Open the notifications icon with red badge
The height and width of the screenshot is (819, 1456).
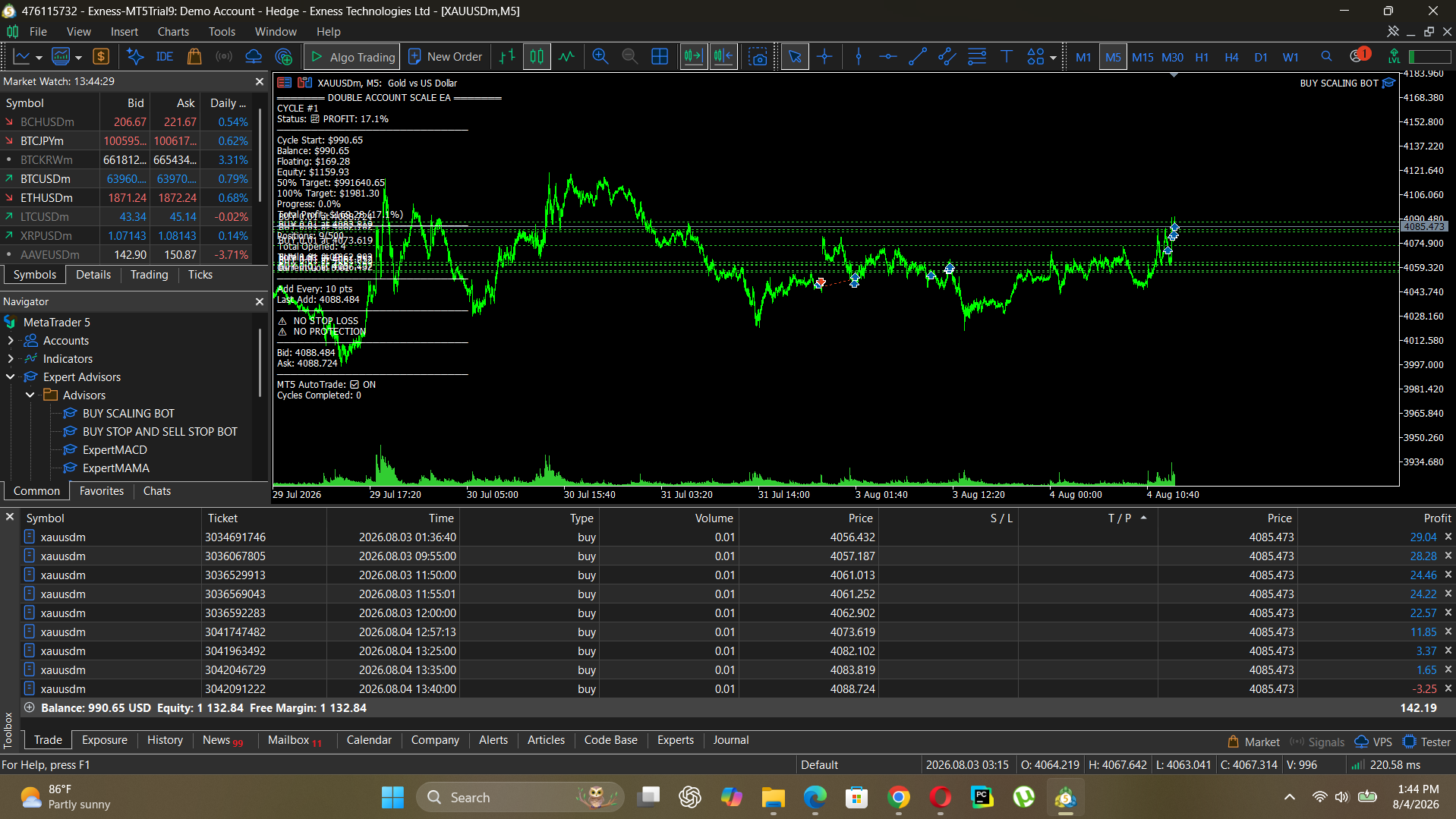(x=1359, y=55)
